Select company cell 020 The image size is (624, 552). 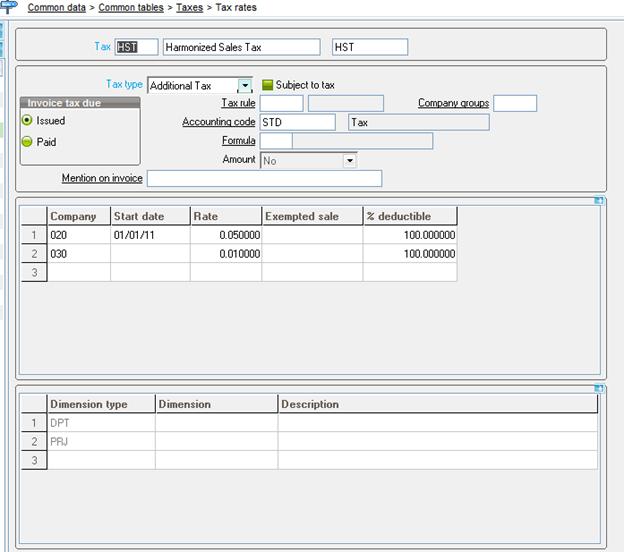pos(79,235)
